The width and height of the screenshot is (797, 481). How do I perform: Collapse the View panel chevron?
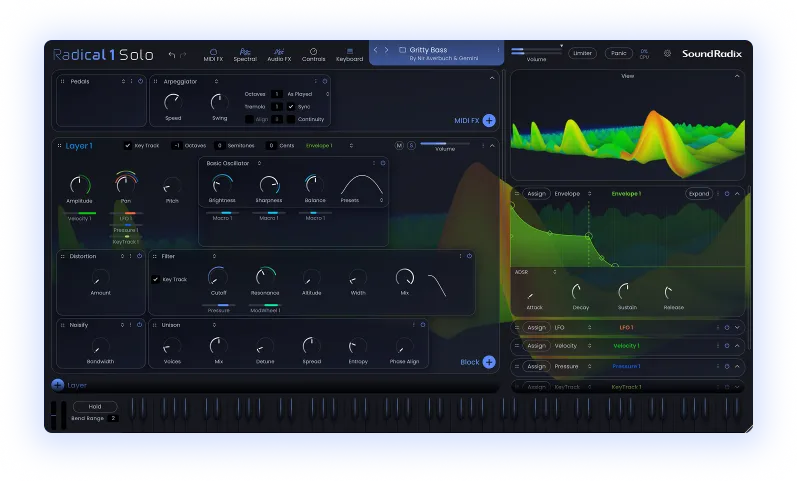tap(737, 76)
